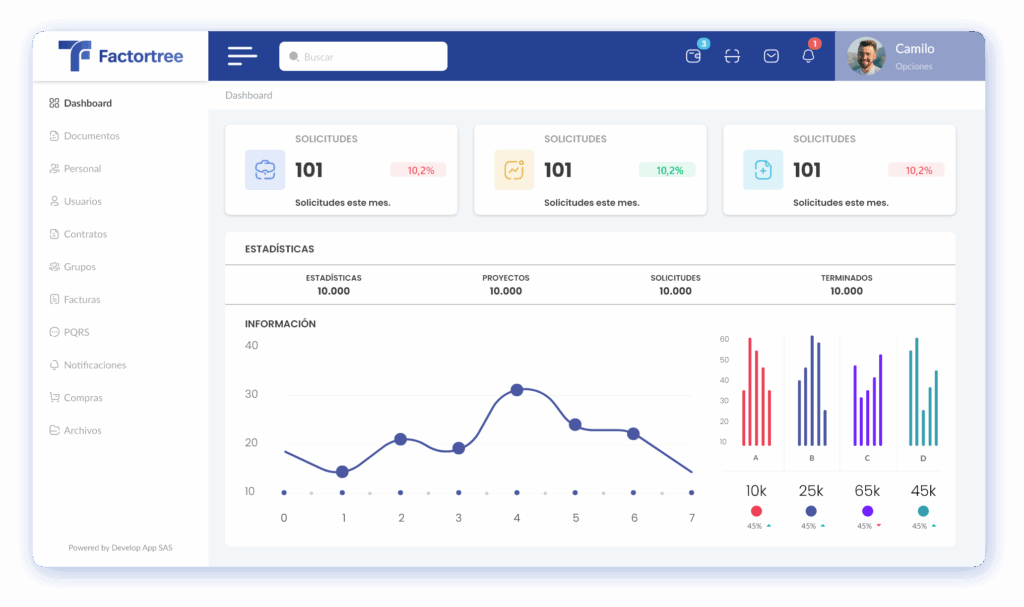Image resolution: width=1024 pixels, height=607 pixels.
Task: Click the hamburger menu icon
Action: [242, 57]
